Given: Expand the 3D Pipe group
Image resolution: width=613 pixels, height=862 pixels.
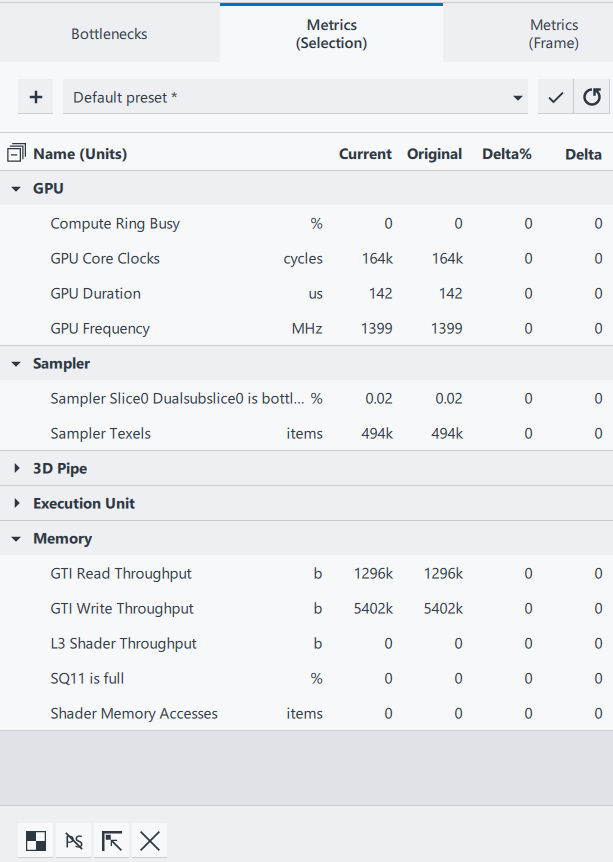Looking at the screenshot, I should 17,469.
